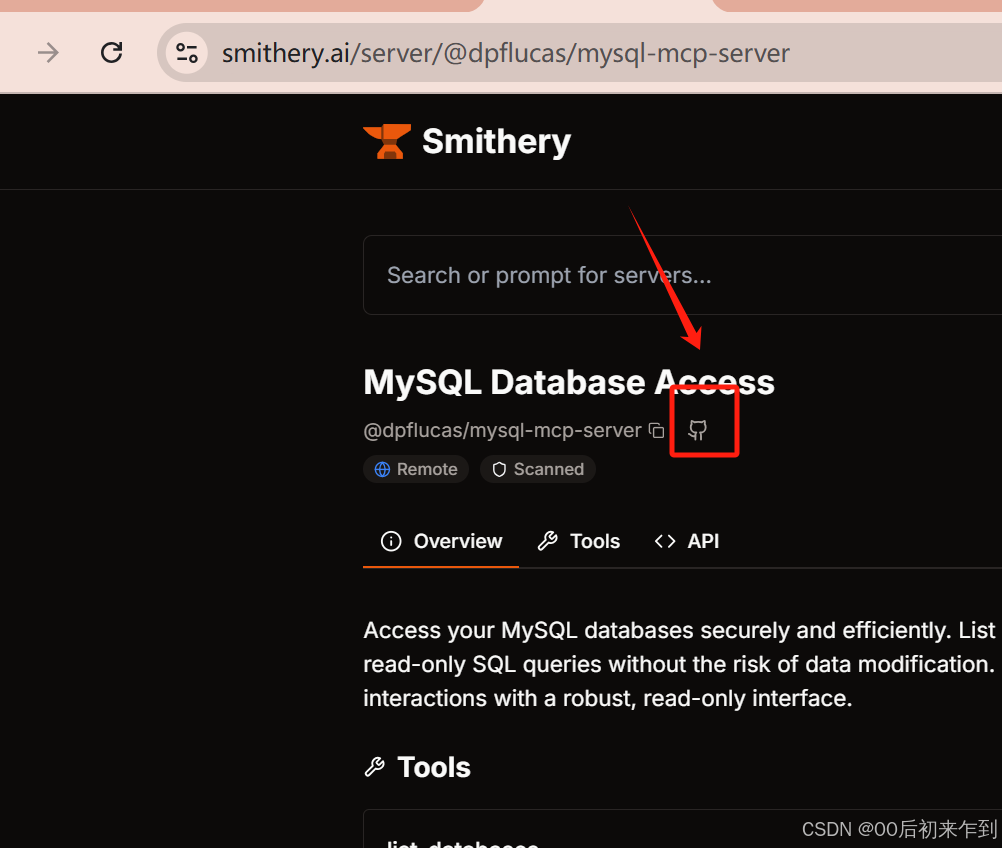The width and height of the screenshot is (1002, 848).
Task: Click the shield icon on the Scanned badge
Action: pos(498,469)
